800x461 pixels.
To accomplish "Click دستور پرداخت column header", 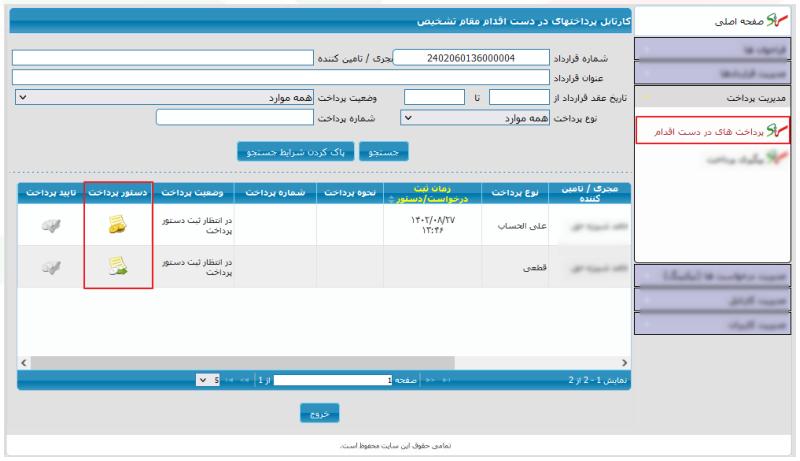I will pos(118,193).
